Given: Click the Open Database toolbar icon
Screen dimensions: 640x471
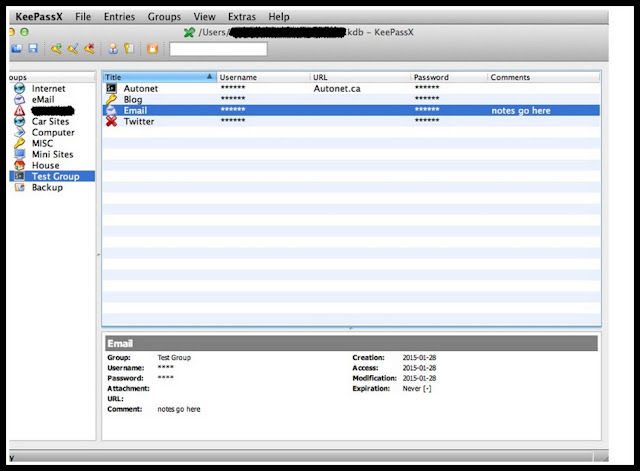Looking at the screenshot, I should coord(16,49).
